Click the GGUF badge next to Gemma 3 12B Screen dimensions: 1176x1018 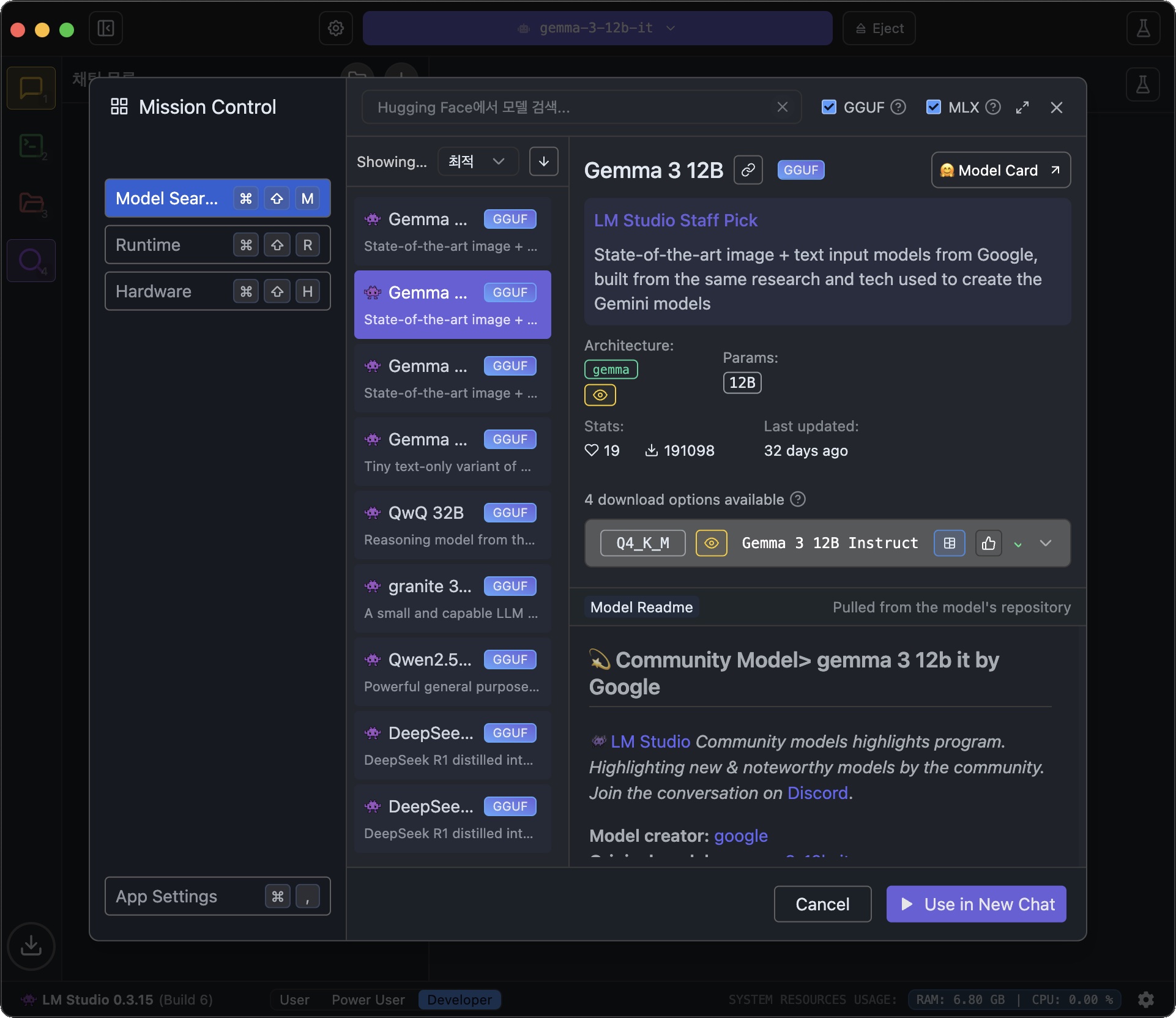pos(801,170)
